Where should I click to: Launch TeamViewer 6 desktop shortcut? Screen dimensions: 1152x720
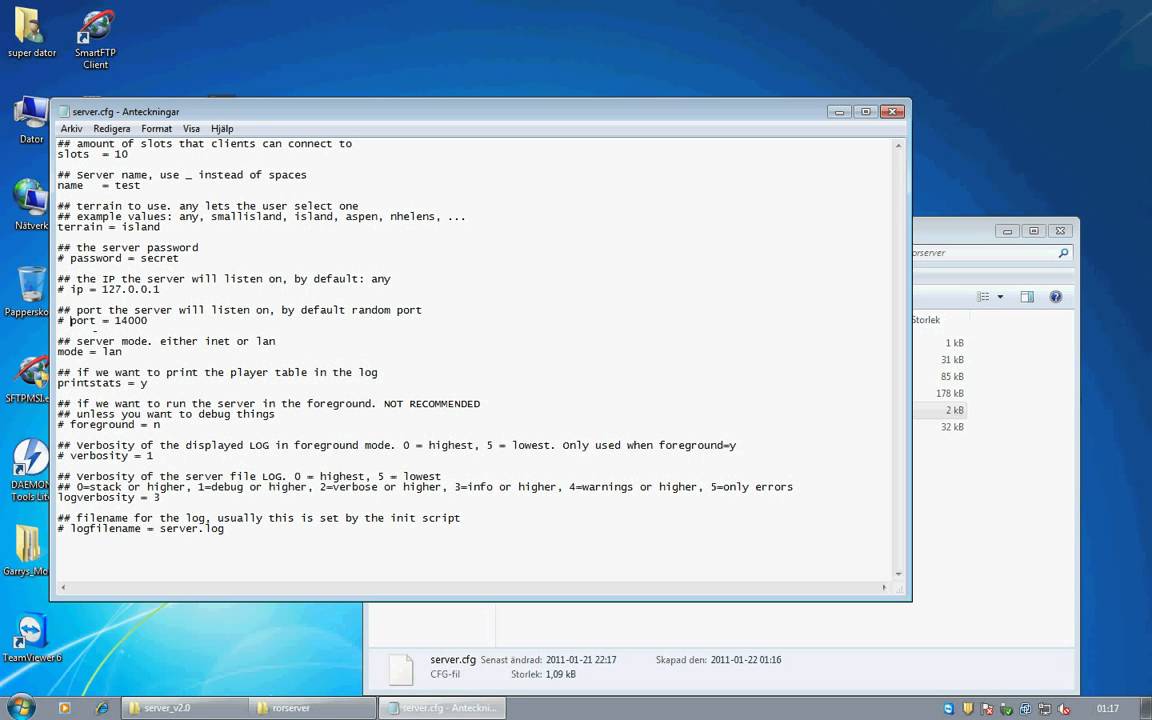pos(31,638)
